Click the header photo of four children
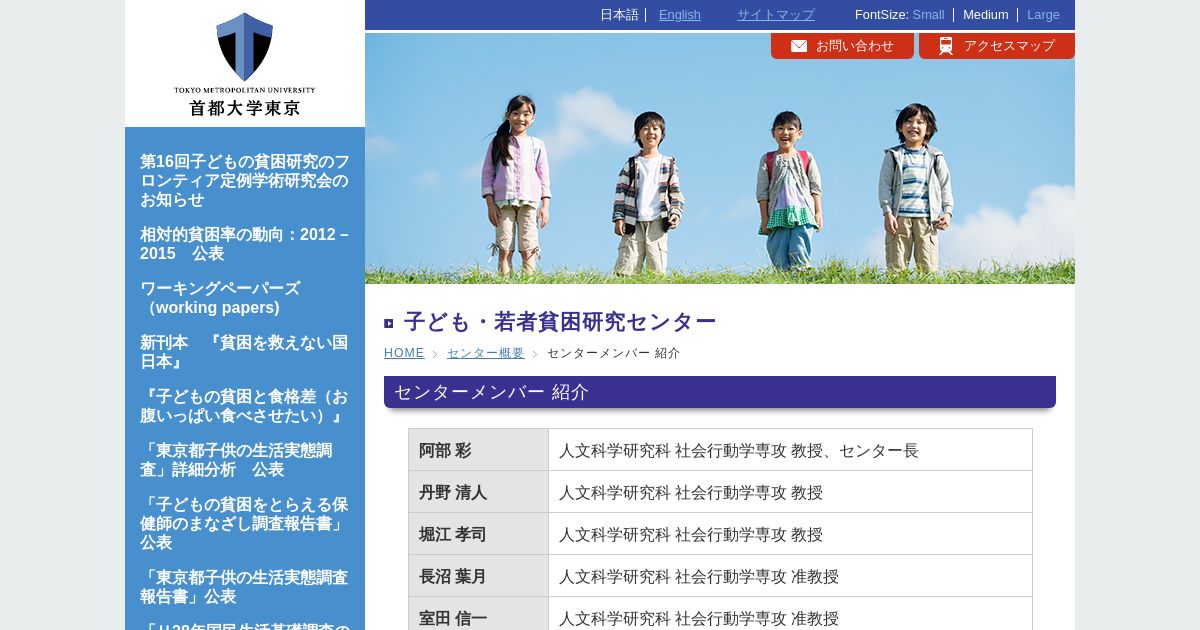This screenshot has height=630, width=1200. coord(720,158)
